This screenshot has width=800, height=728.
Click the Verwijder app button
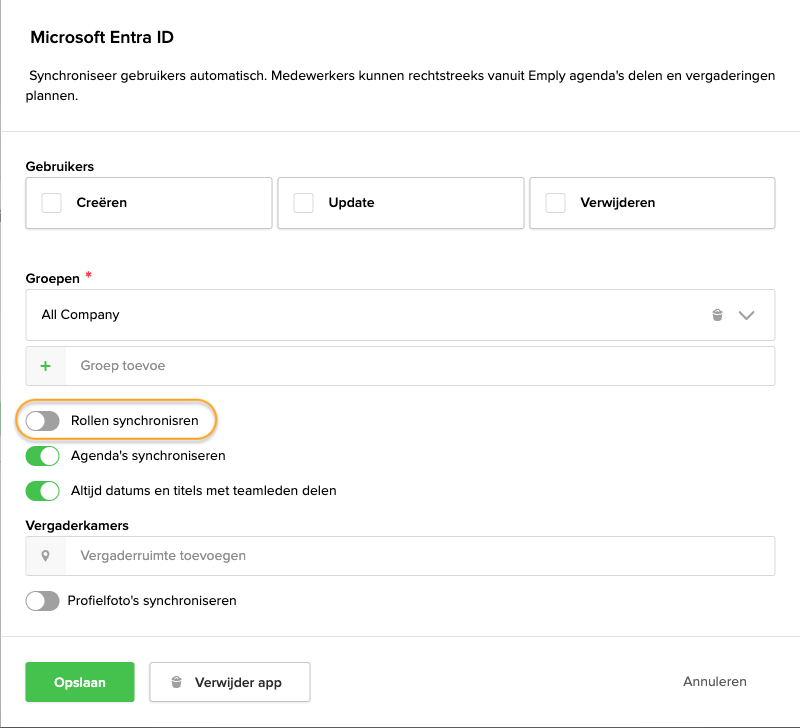pyautogui.click(x=230, y=682)
